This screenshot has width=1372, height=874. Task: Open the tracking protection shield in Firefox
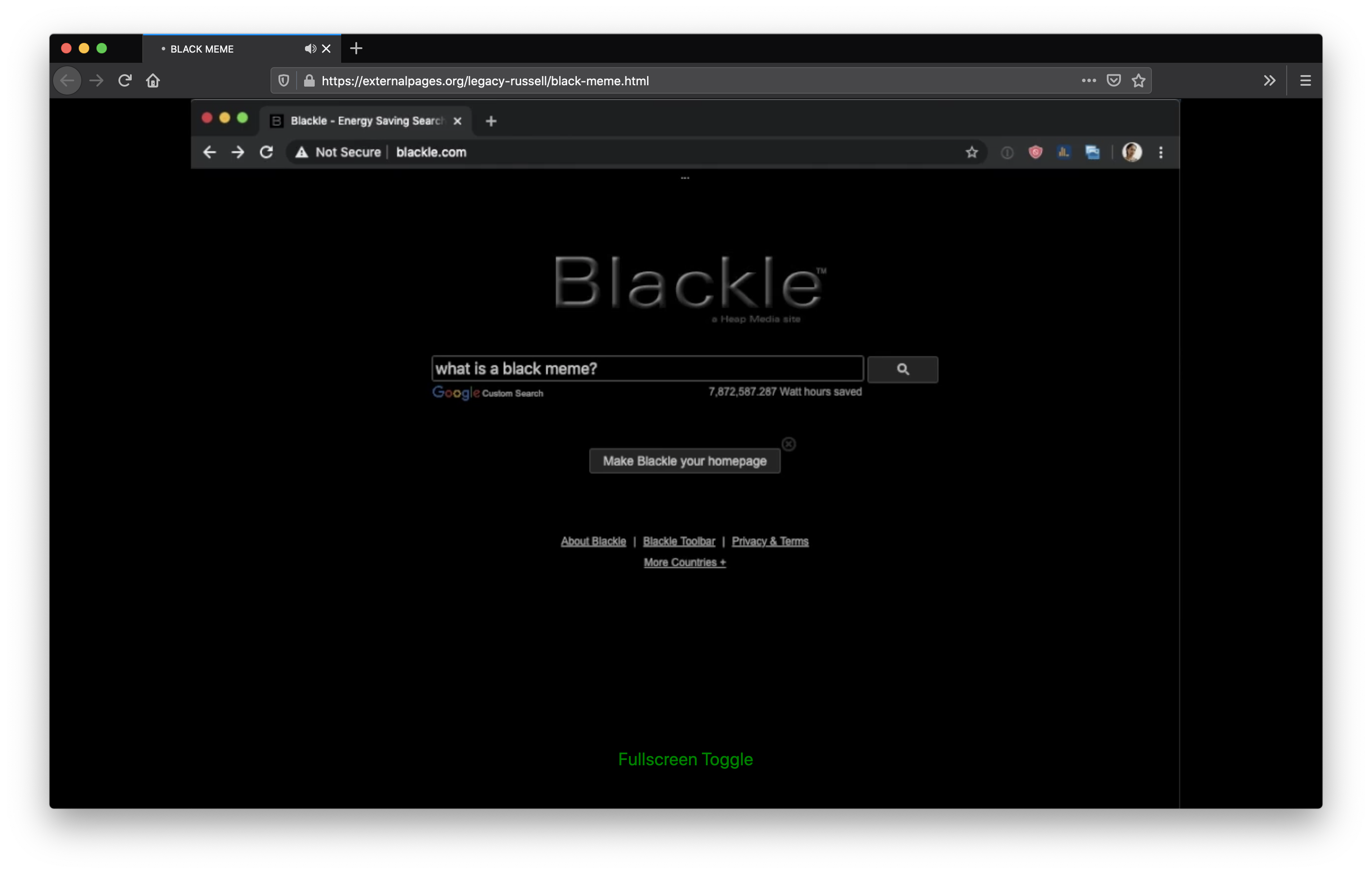(x=283, y=80)
